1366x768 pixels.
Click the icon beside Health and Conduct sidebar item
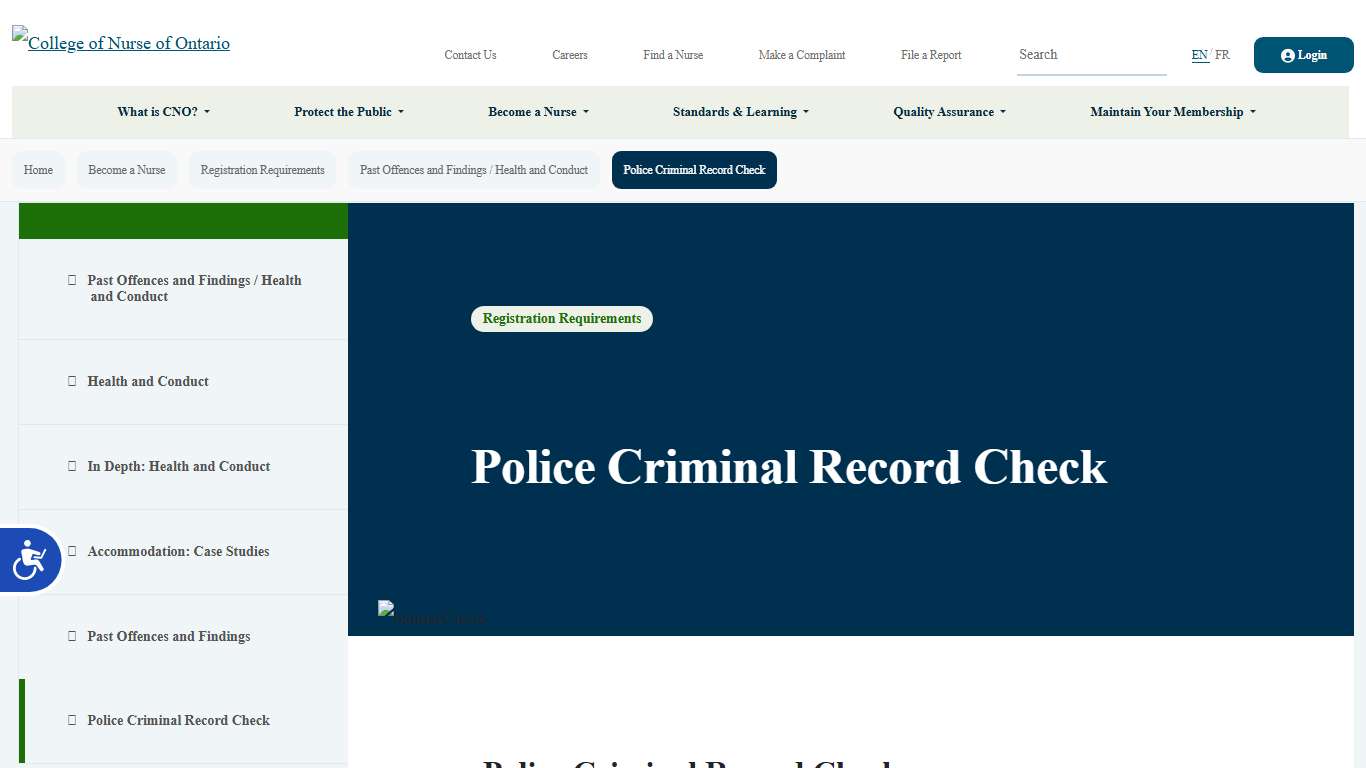[x=71, y=381]
